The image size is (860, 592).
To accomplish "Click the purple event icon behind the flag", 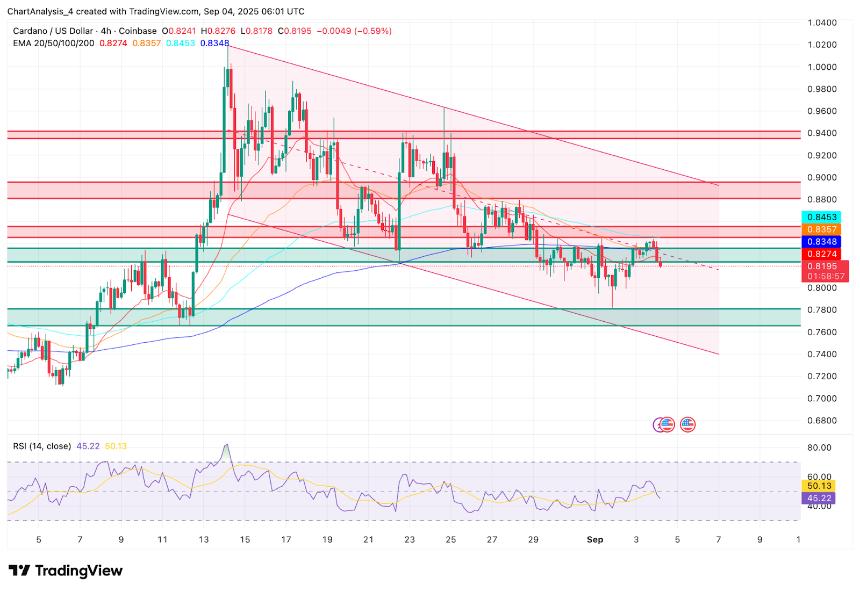I will tap(660, 425).
